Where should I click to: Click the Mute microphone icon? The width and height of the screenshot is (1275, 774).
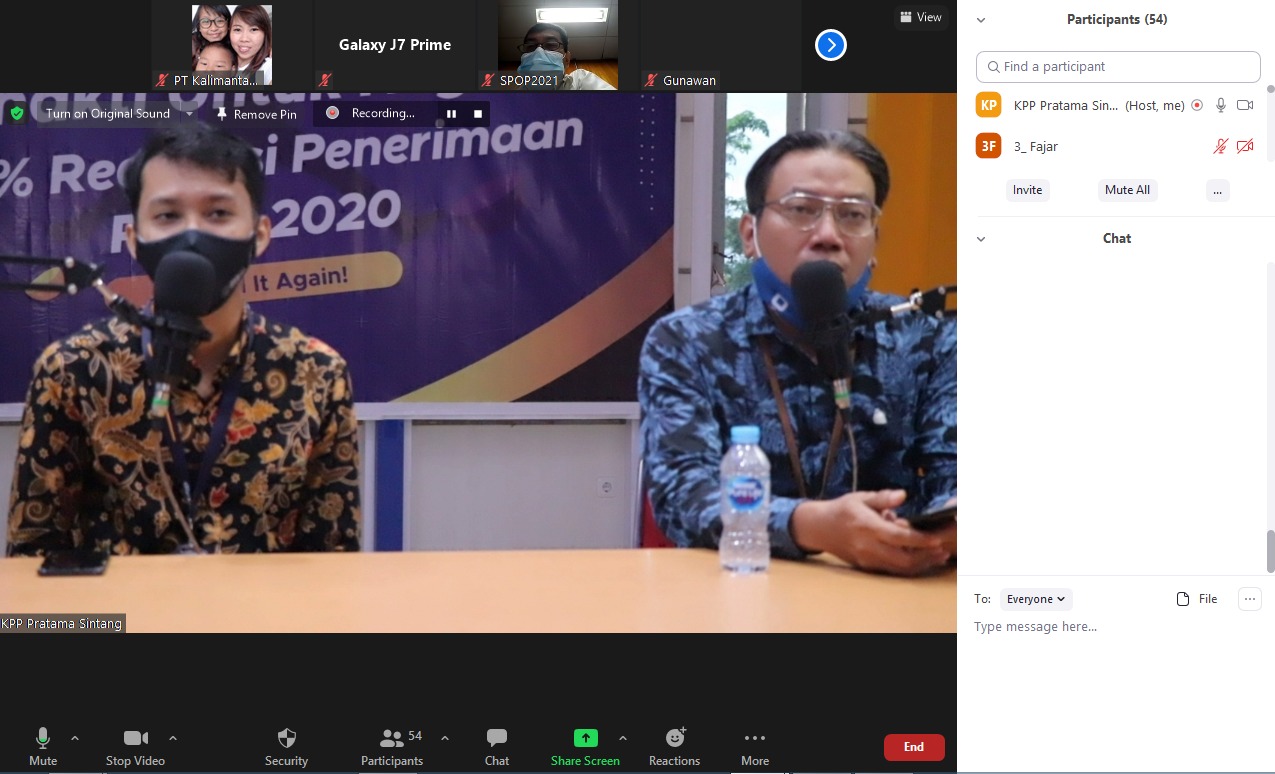click(42, 738)
